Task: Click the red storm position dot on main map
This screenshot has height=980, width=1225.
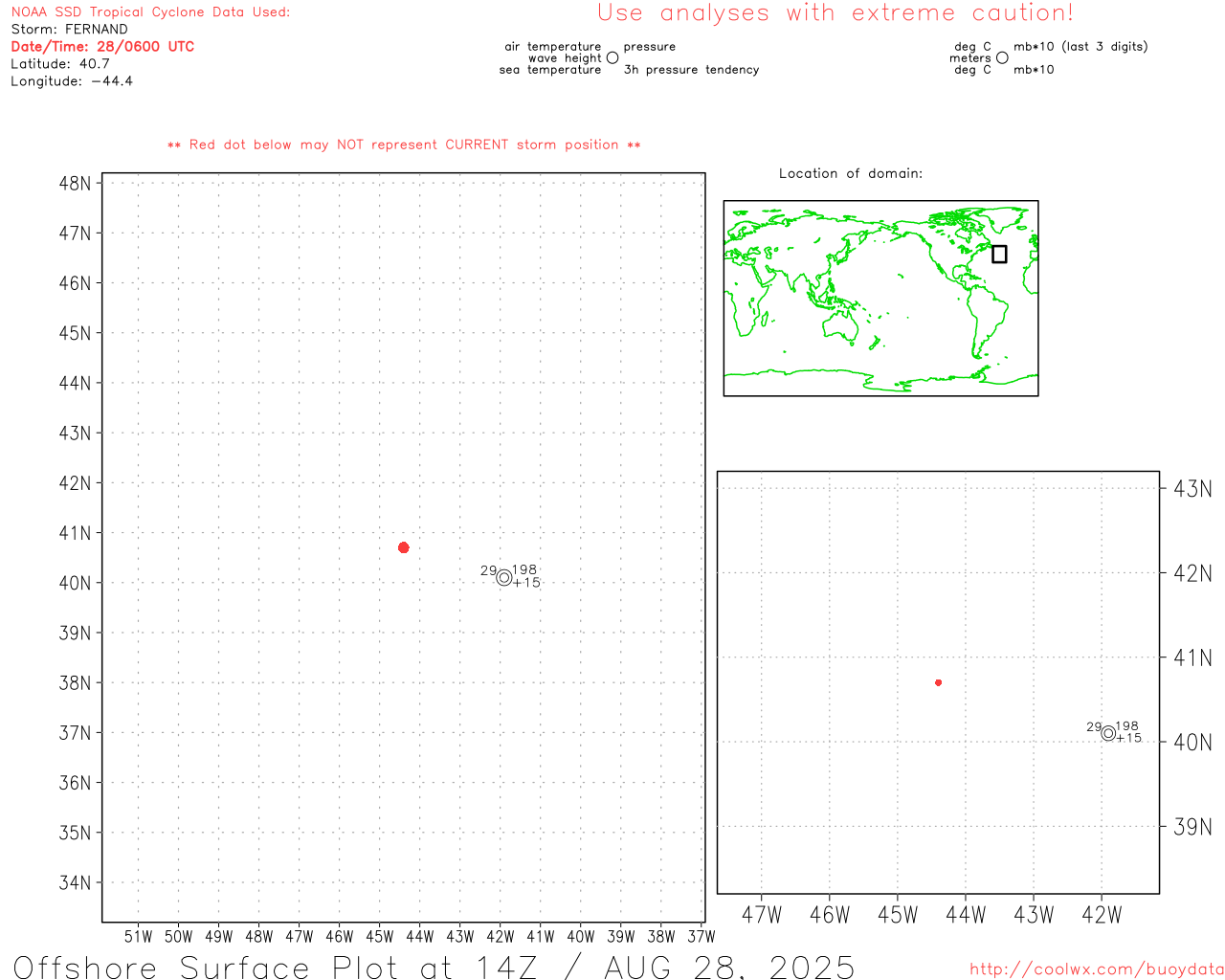Action: click(x=404, y=547)
